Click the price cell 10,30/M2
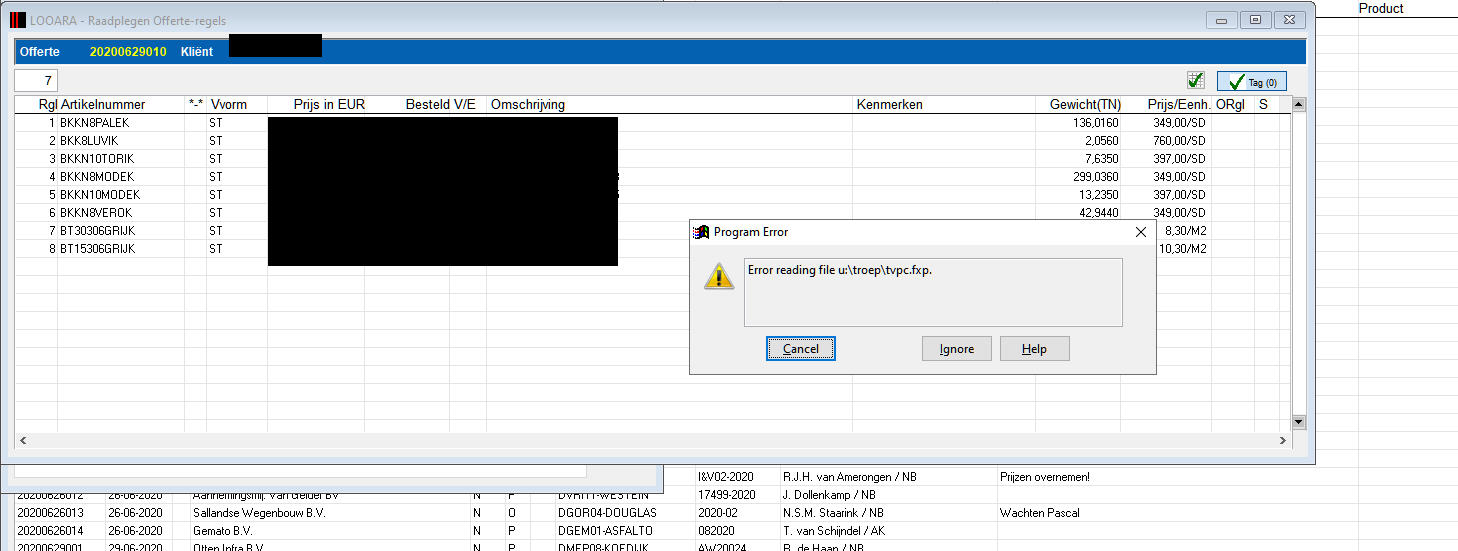Image resolution: width=1458 pixels, height=551 pixels. 1184,249
